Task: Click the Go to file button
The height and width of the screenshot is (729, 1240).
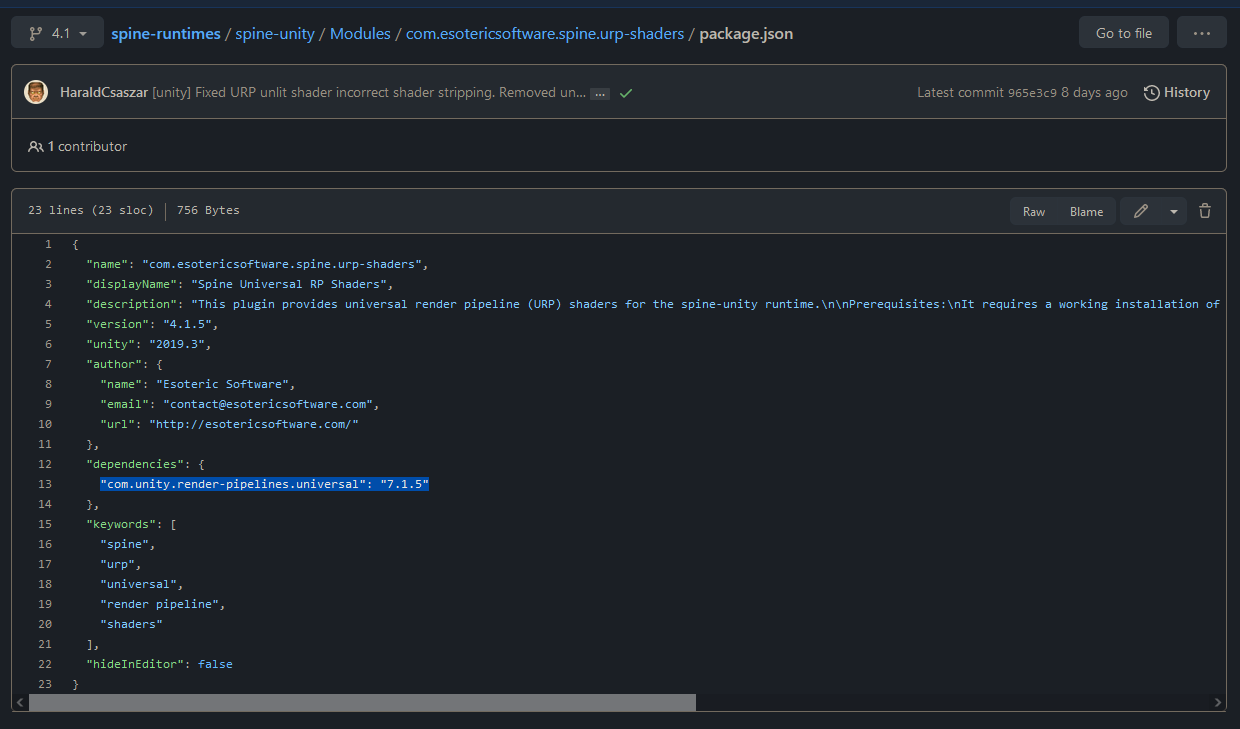Action: pos(1124,33)
